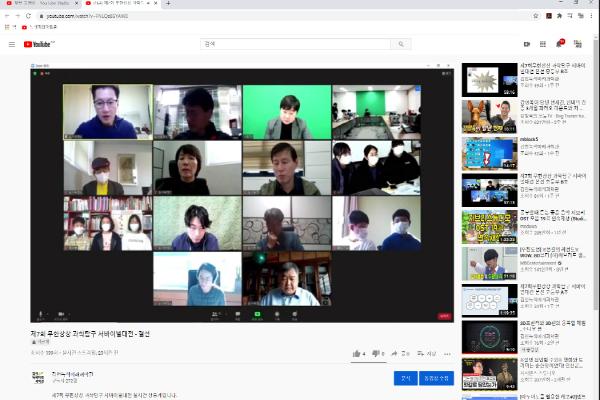600x400 pixels.
Task: Click the search magnifier button
Action: tap(400, 44)
